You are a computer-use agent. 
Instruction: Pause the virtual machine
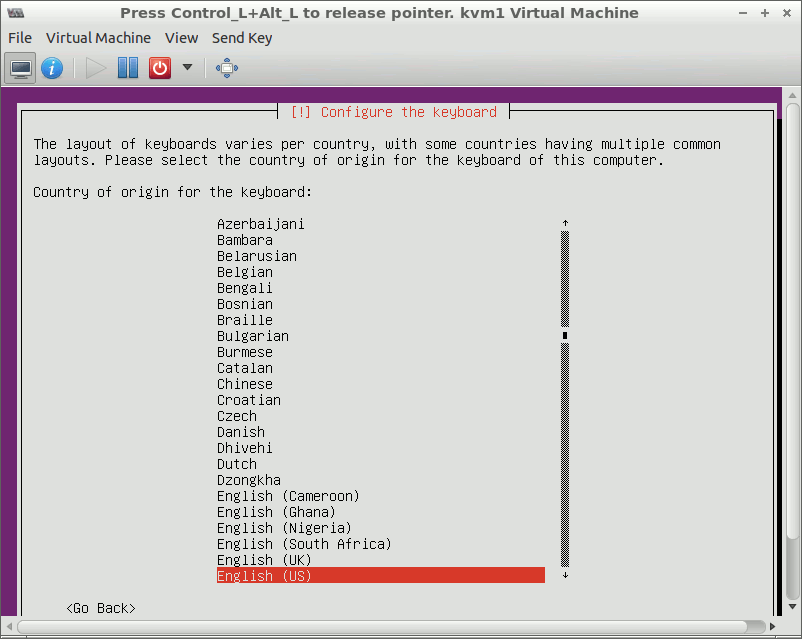pyautogui.click(x=128, y=68)
